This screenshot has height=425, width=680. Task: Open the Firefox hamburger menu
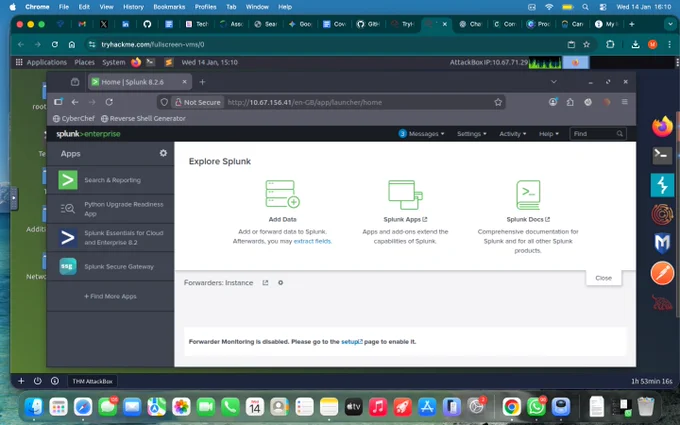pos(624,102)
